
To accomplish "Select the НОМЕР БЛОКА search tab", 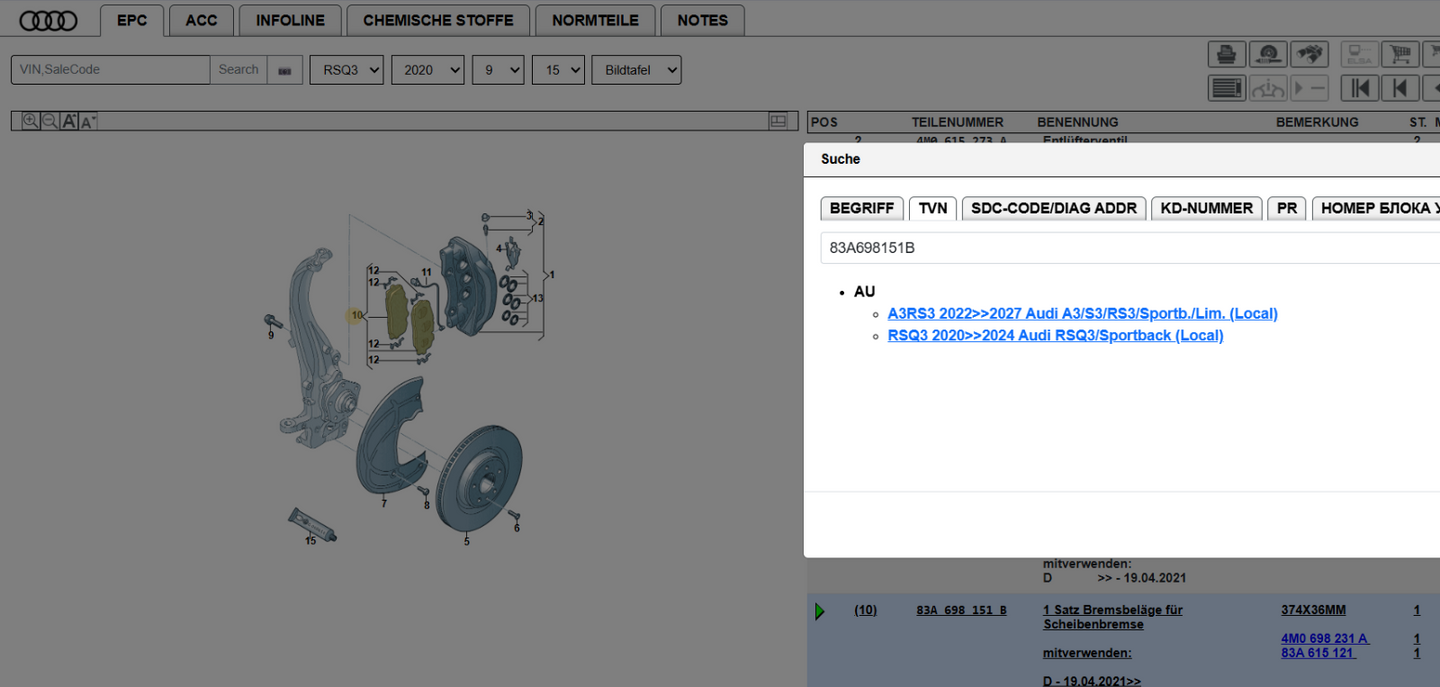I will pos(1376,208).
